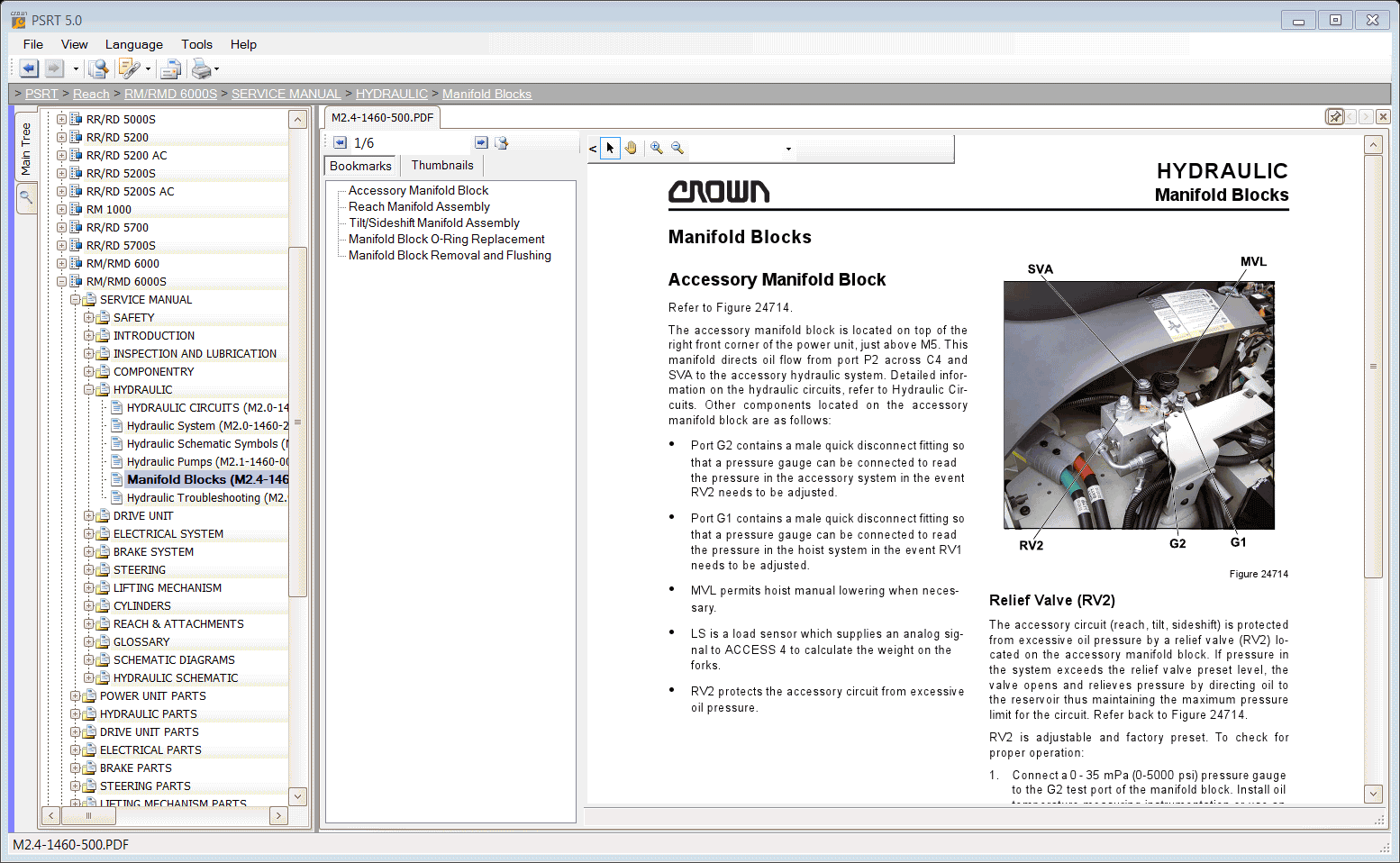Collapse the HYDRAULIC folder node
The image size is (1400, 863).
pos(88,389)
